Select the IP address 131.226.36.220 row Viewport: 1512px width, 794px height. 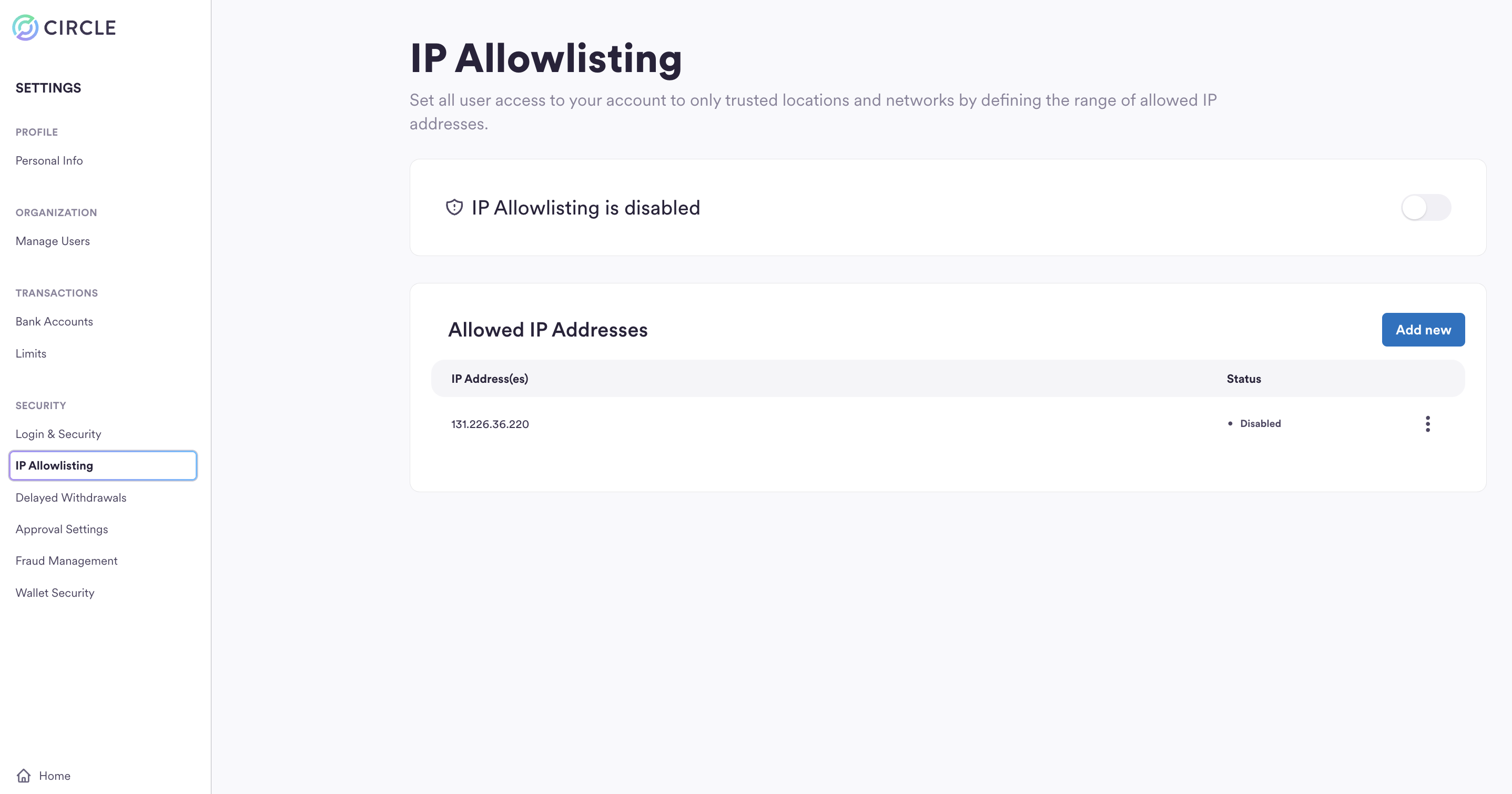click(x=490, y=423)
